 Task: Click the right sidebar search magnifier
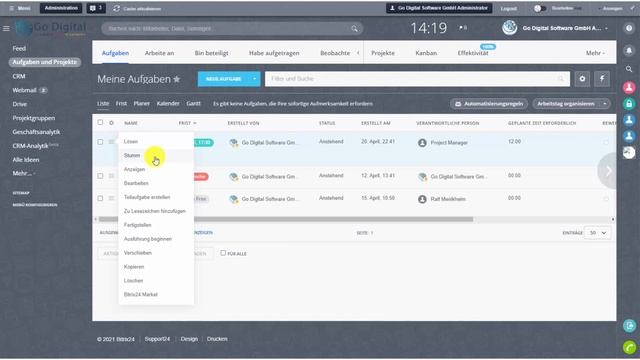pyautogui.click(x=629, y=69)
